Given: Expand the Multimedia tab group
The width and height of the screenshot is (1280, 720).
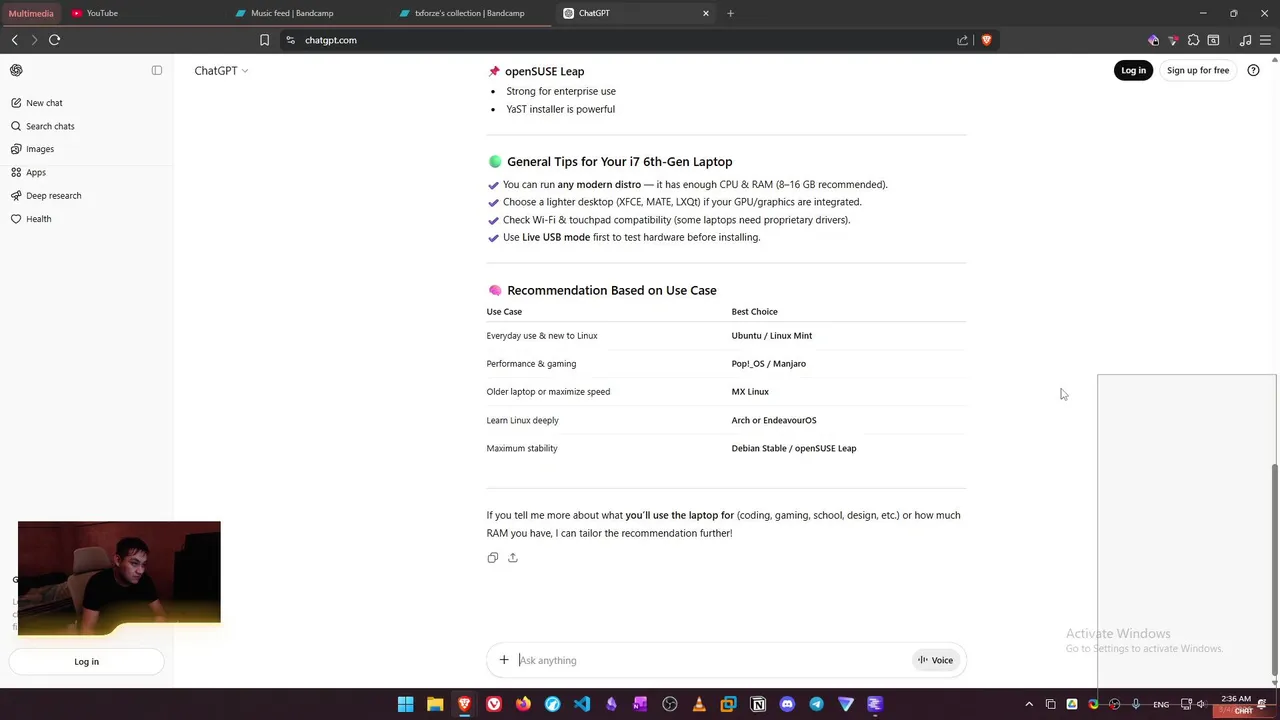Looking at the screenshot, I should [x=31, y=13].
